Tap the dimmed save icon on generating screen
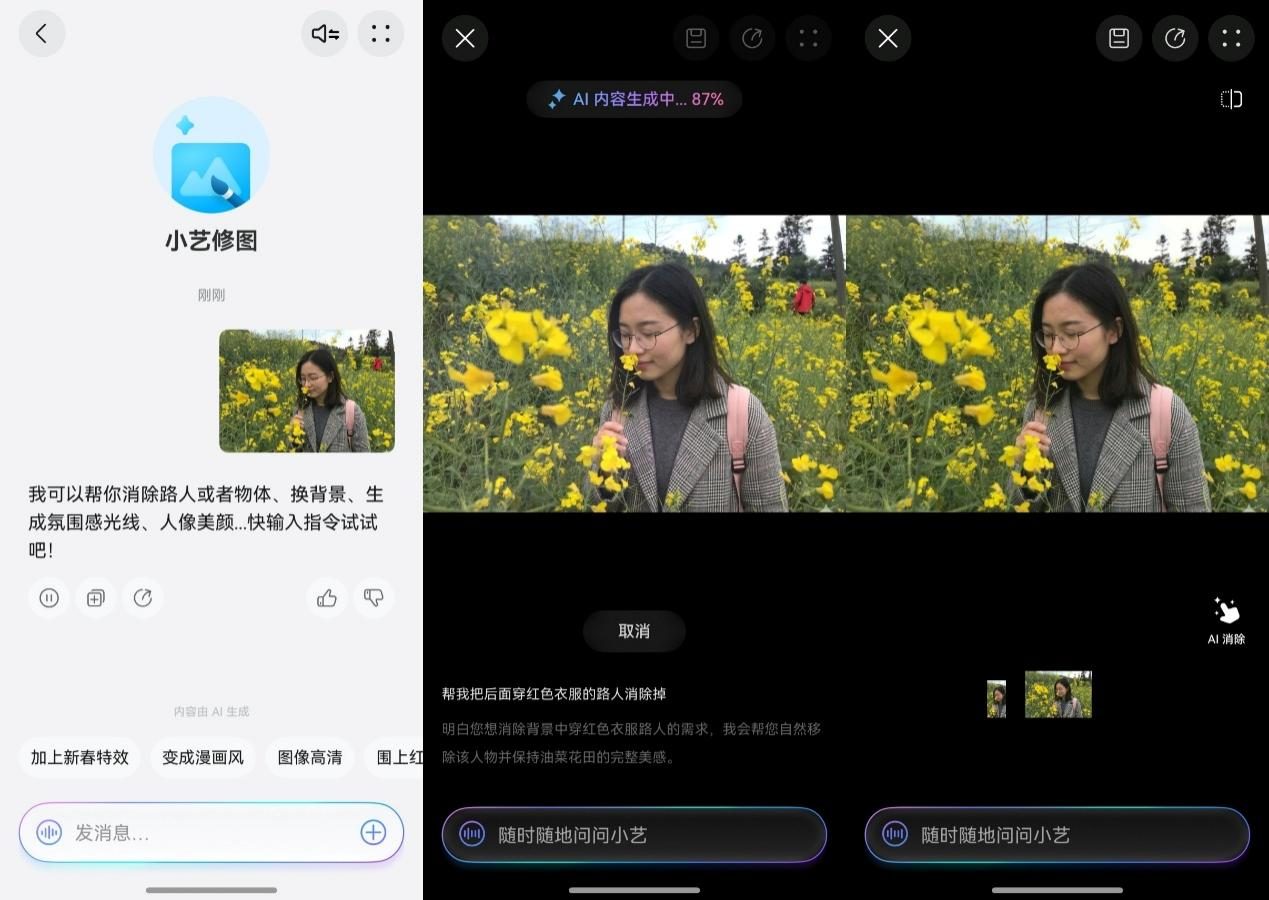 click(x=696, y=38)
